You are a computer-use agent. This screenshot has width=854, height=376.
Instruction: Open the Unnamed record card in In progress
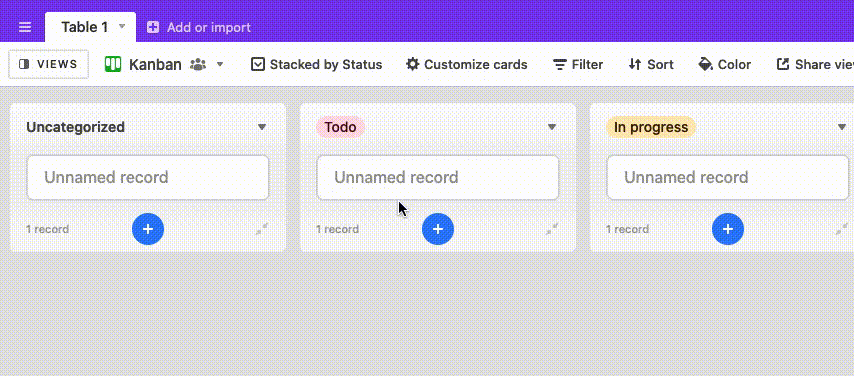click(x=728, y=178)
